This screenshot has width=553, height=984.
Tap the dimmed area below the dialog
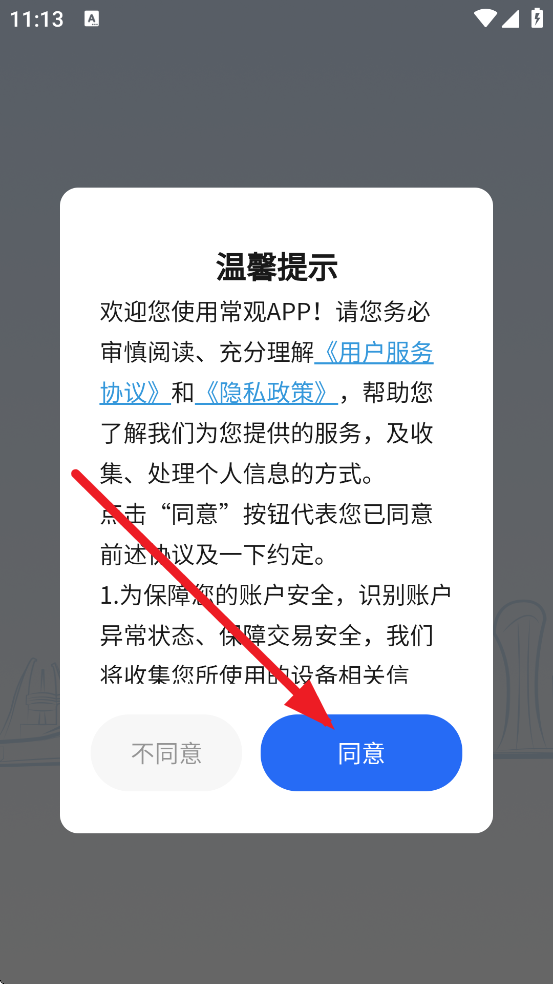tap(276, 907)
